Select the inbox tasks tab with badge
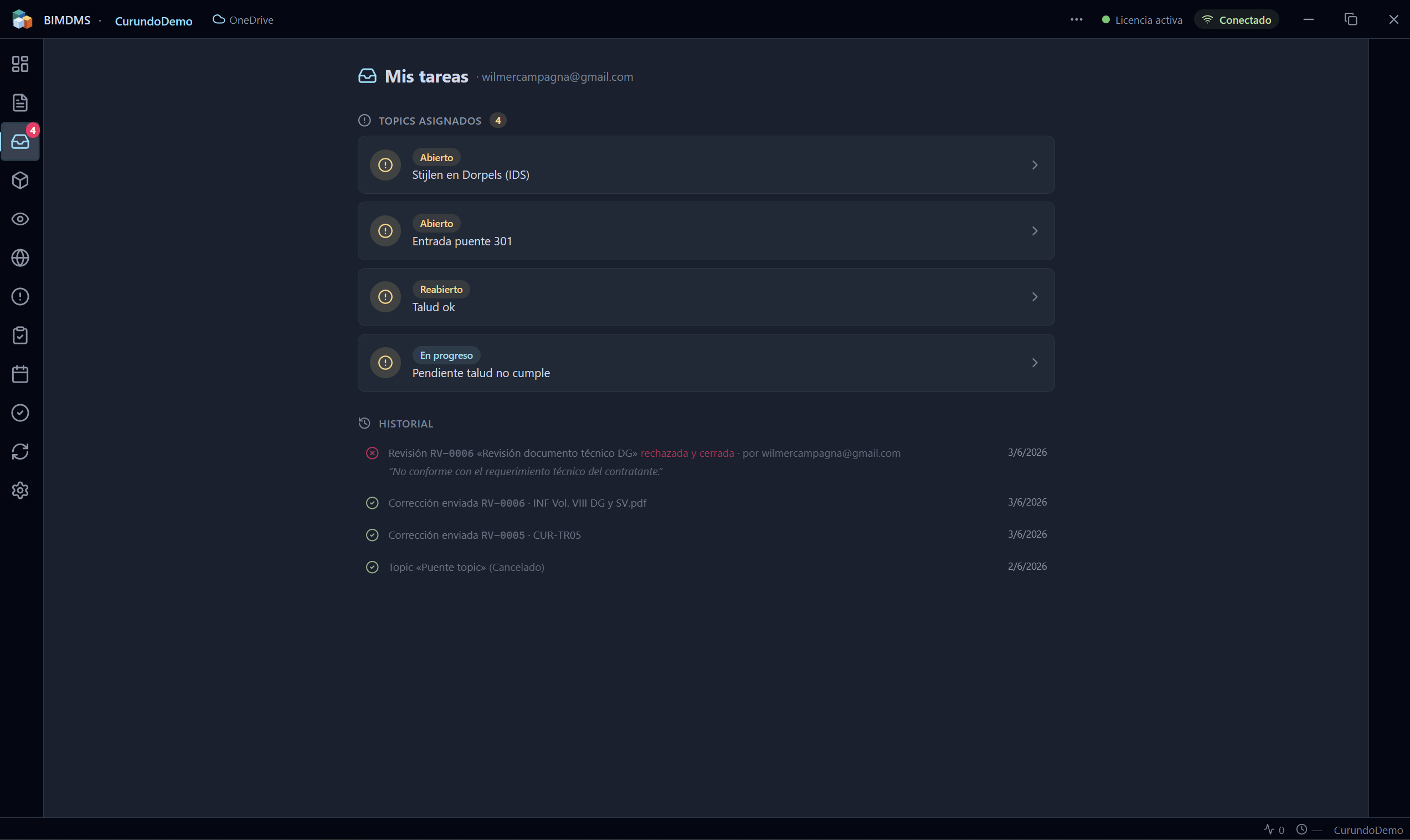The width and height of the screenshot is (1410, 840). click(20, 142)
